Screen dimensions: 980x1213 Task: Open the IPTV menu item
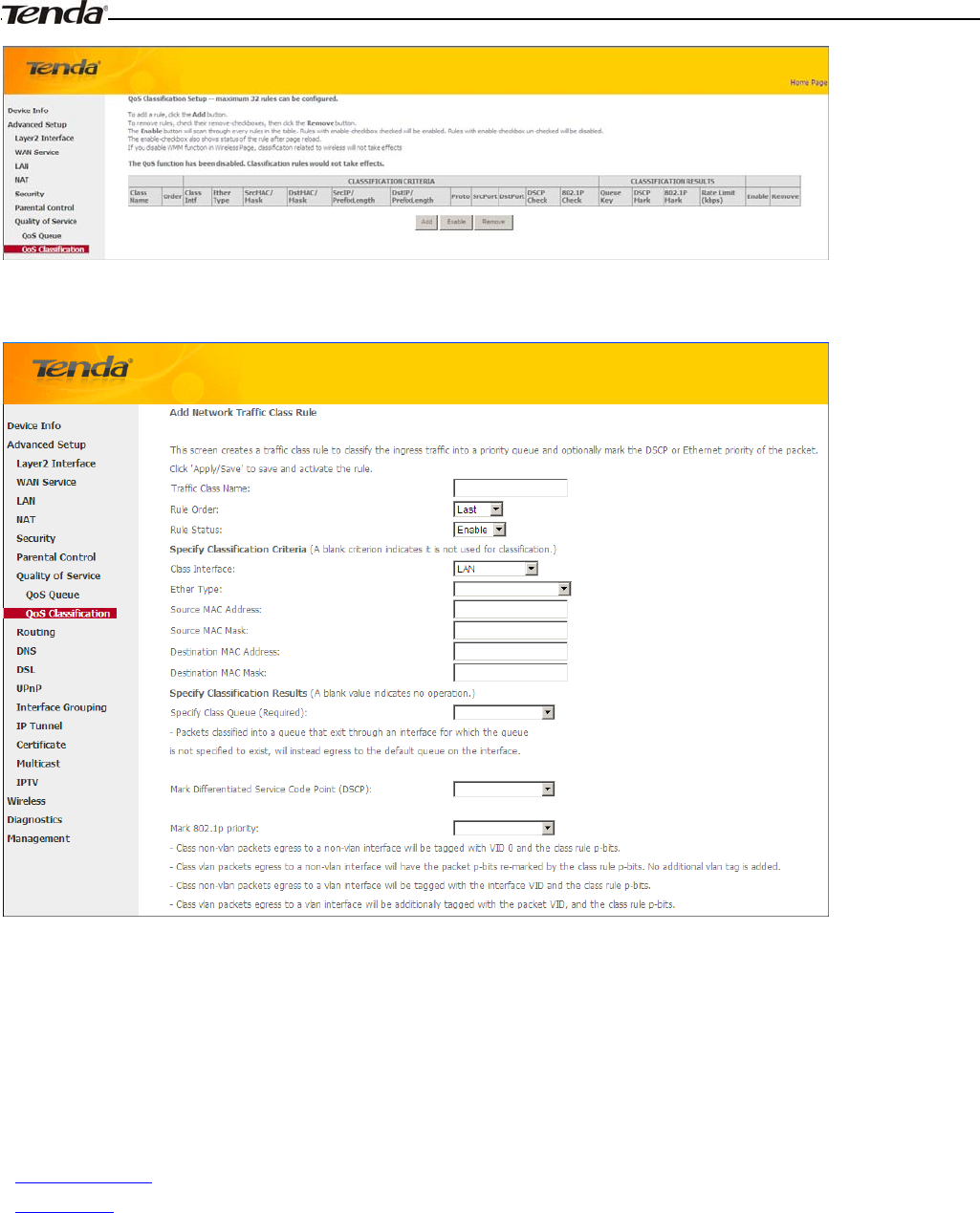(27, 783)
